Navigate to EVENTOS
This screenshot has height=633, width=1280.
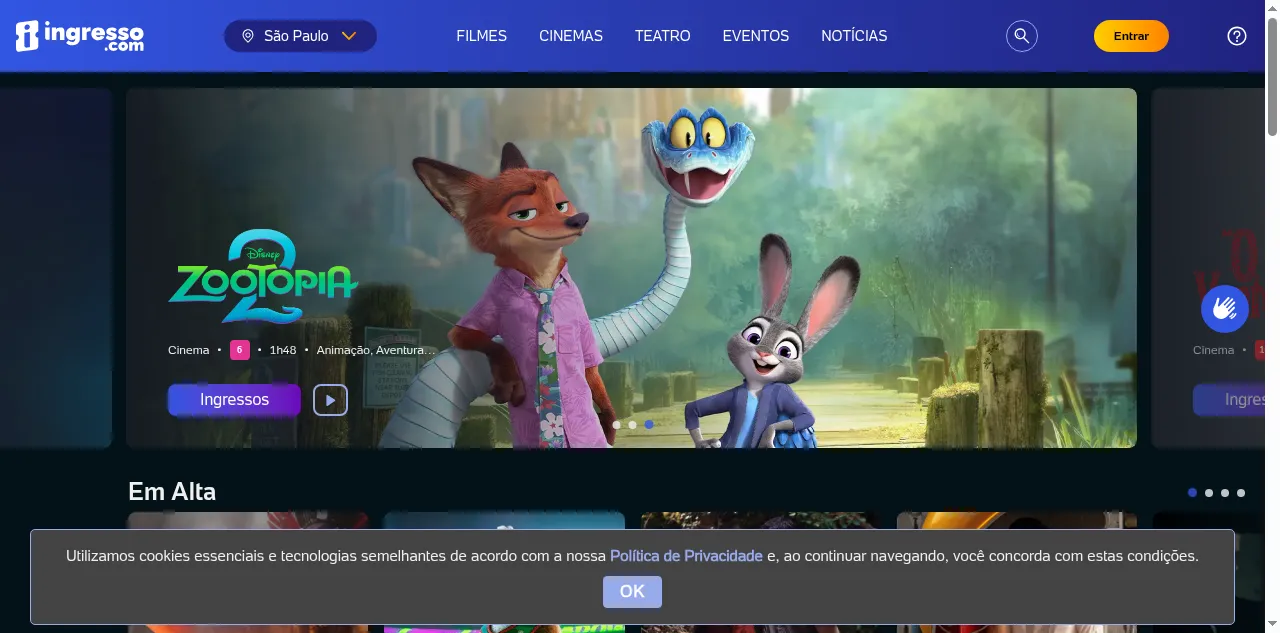click(x=756, y=36)
